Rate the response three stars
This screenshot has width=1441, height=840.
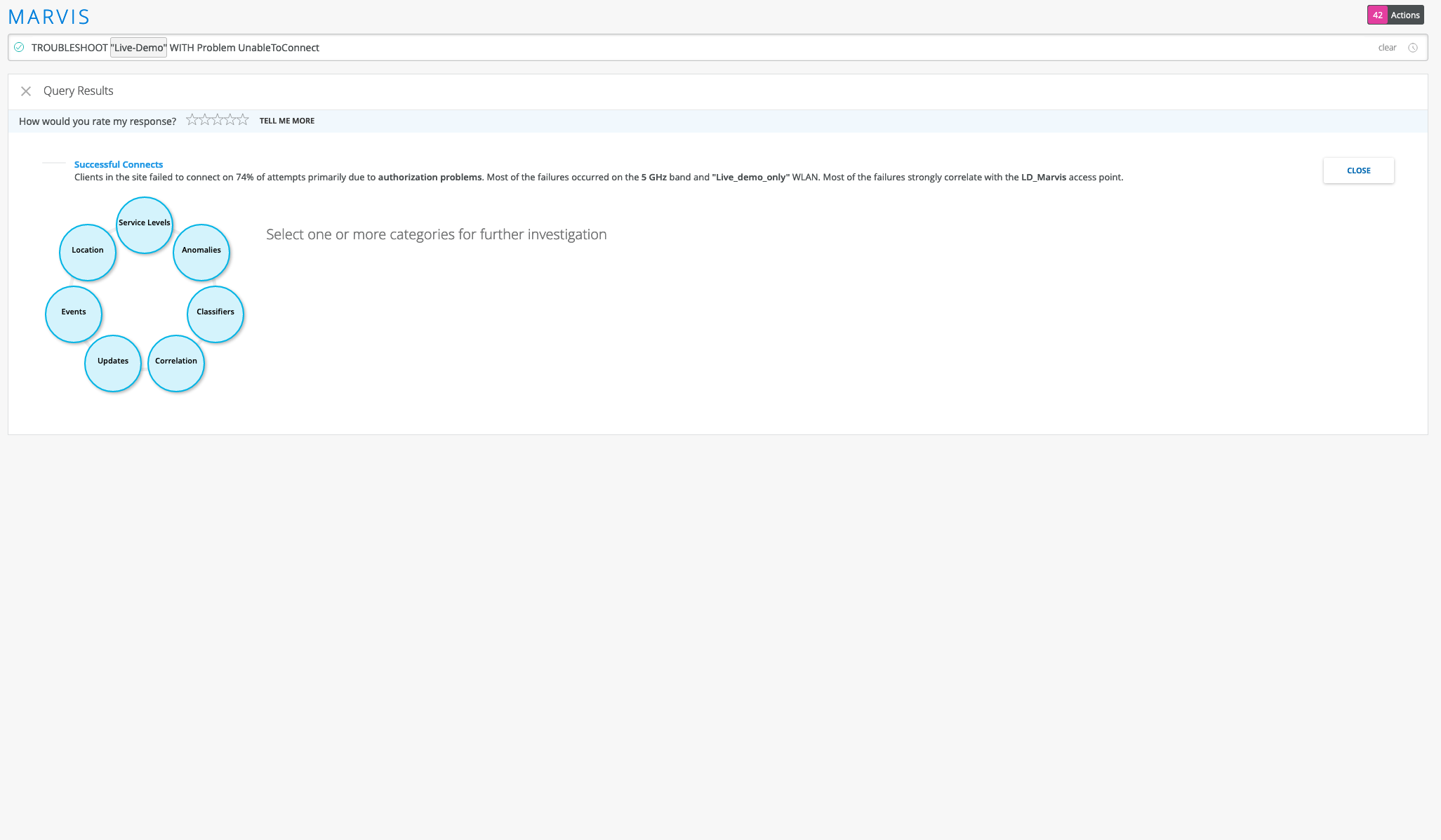(x=217, y=120)
